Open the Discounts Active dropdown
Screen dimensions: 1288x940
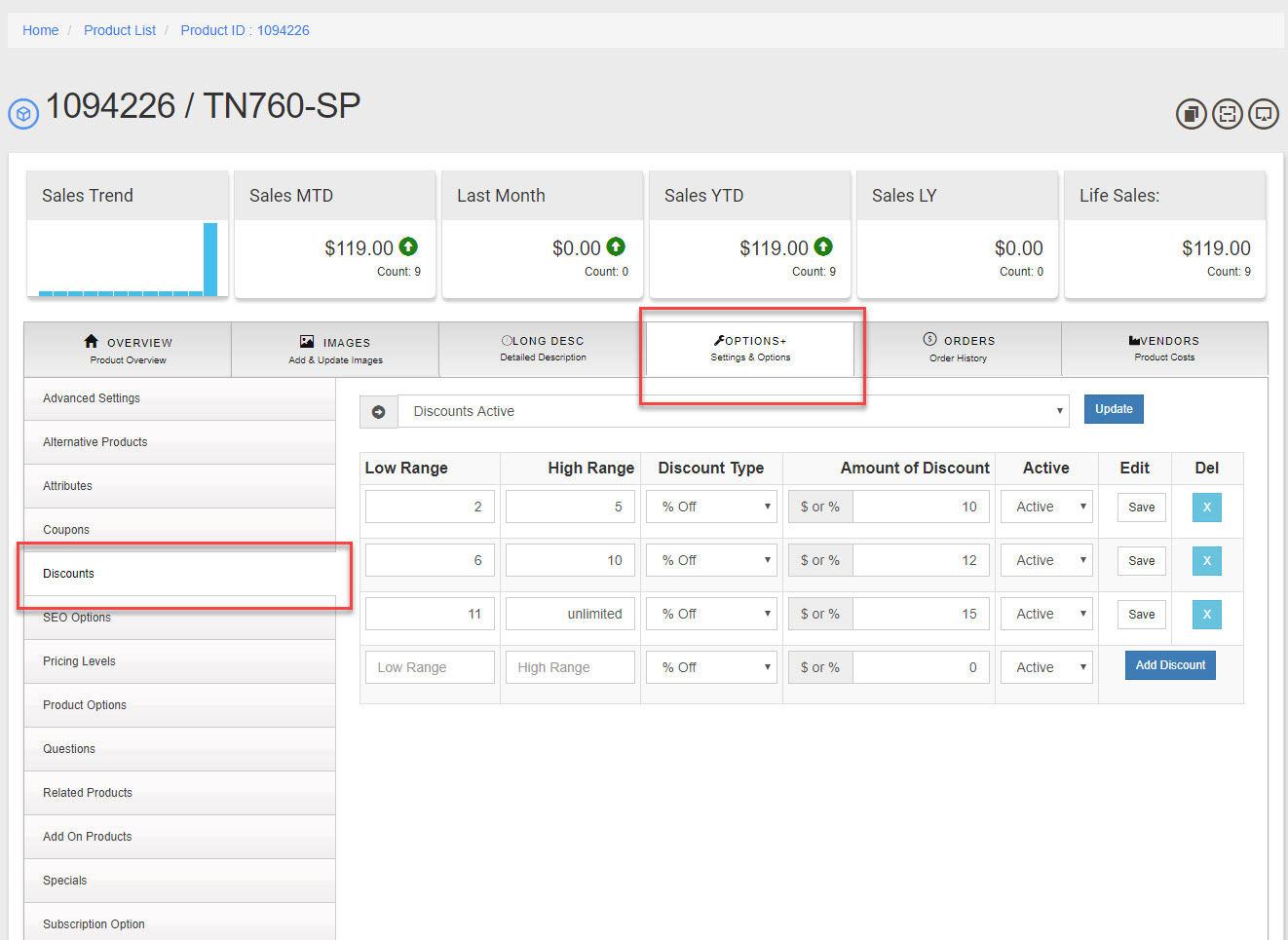coord(733,412)
